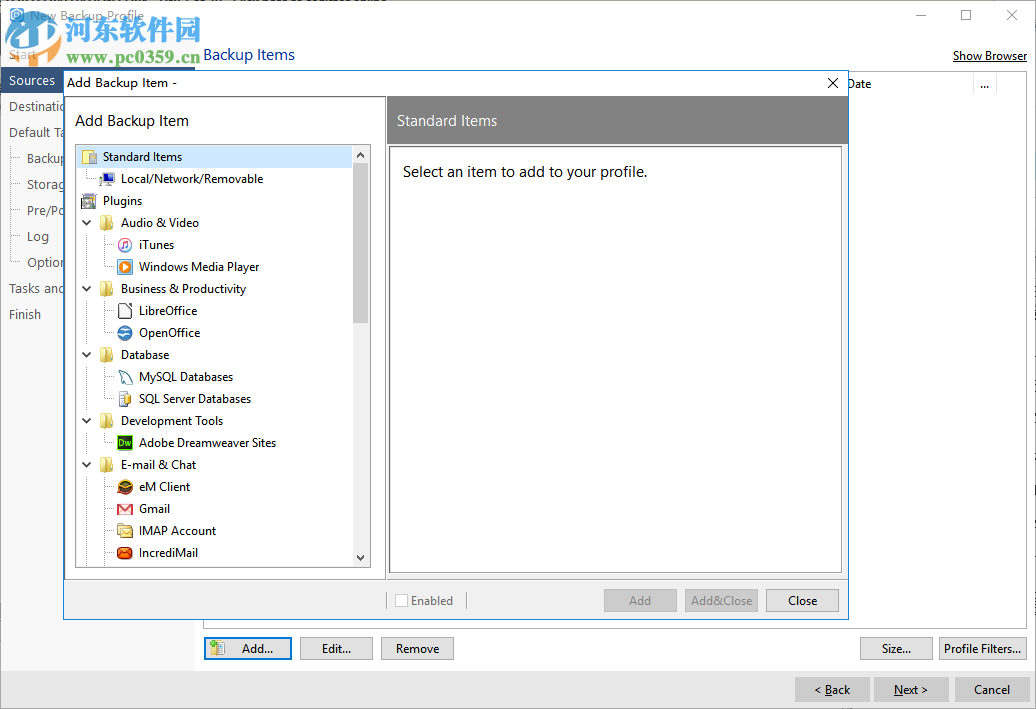Click the Business & Productivity folder icon
This screenshot has width=1036, height=709.
(x=106, y=289)
